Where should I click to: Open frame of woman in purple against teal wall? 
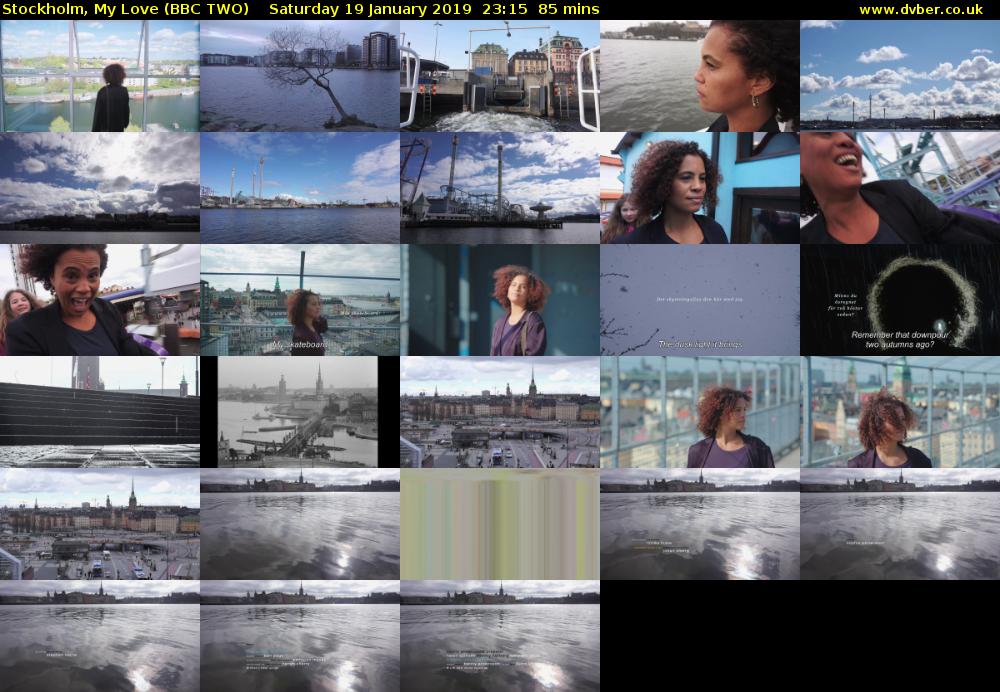(x=500, y=300)
